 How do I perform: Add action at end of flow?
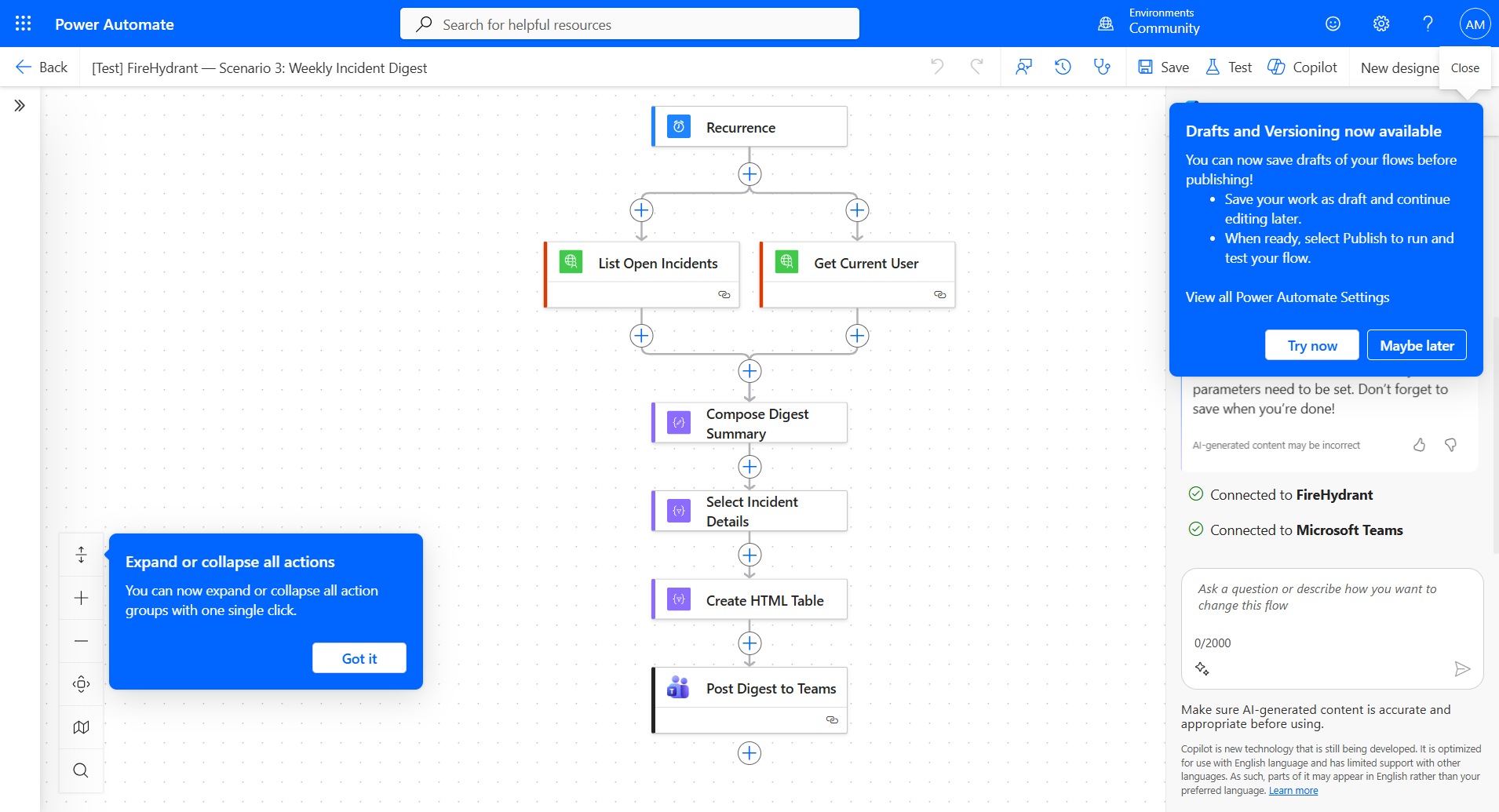[749, 753]
